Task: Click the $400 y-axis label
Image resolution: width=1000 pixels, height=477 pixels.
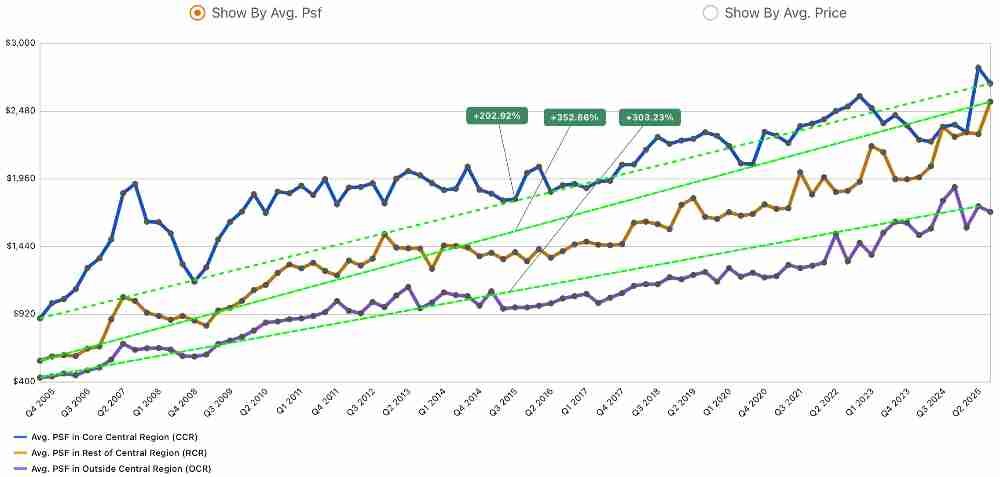Action: (23, 381)
